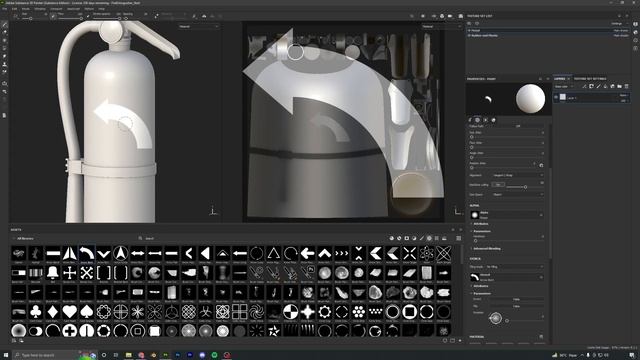Click the add folder icon in Layers
Viewport: 640px width, 360px height.
(620, 87)
